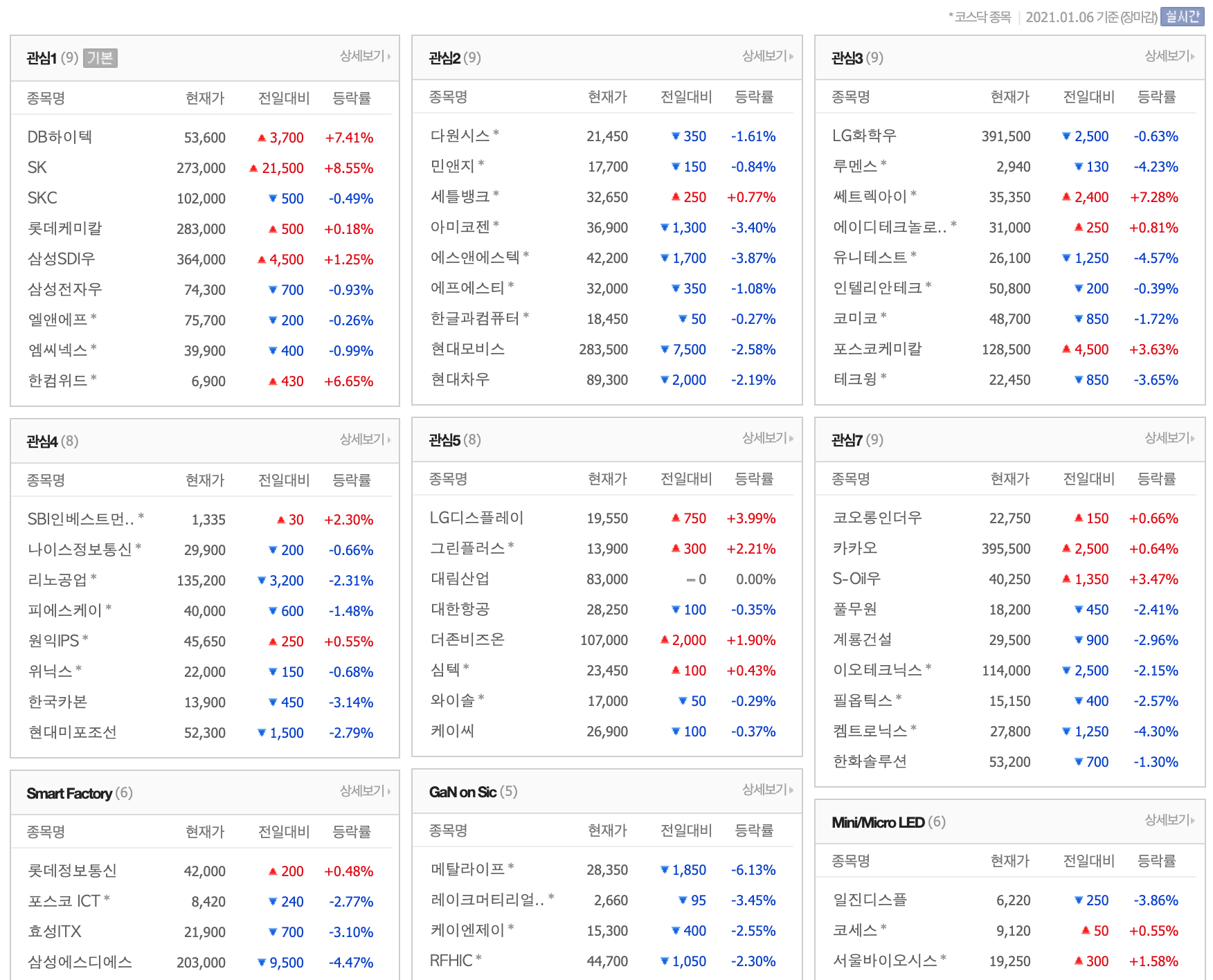Screen dimensions: 1213x980
Task: Open 상세보기 for Smart Factory group
Action: click(x=365, y=791)
